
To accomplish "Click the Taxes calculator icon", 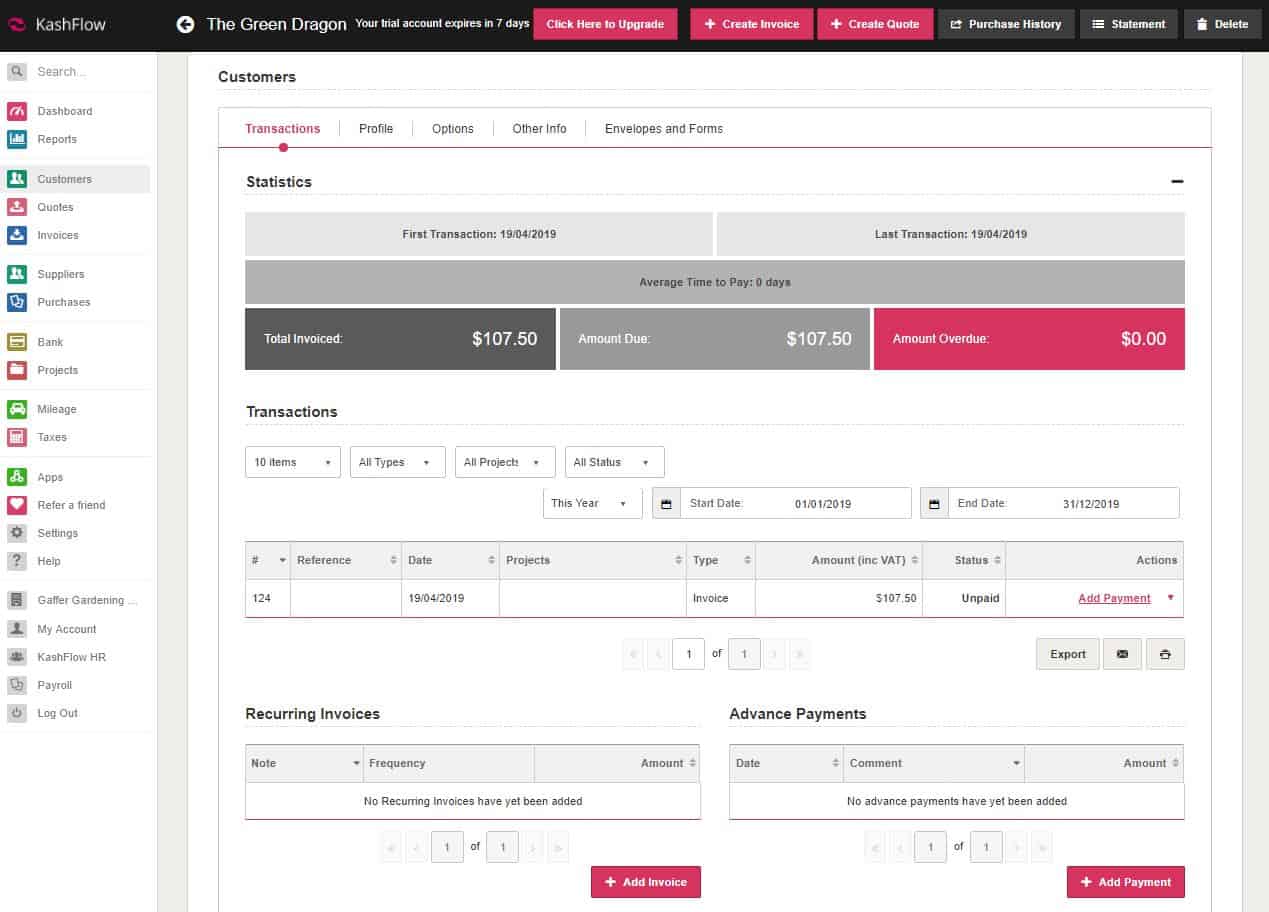I will point(17,437).
